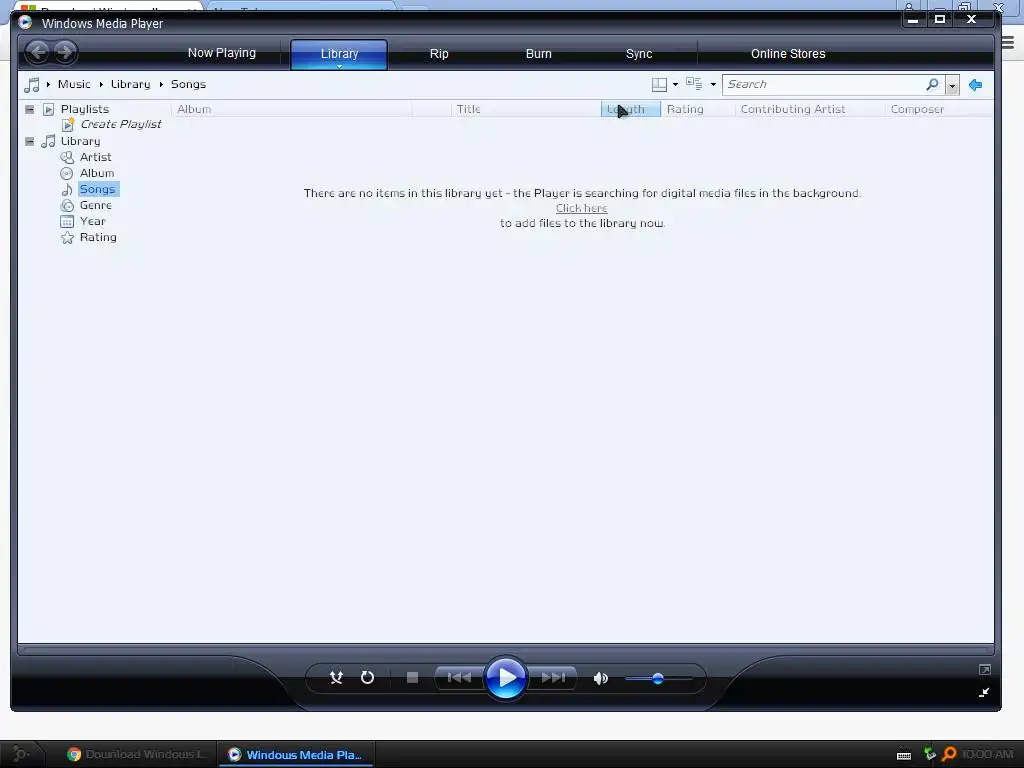Select Rating in the library tree
This screenshot has height=768, width=1024.
coord(98,237)
